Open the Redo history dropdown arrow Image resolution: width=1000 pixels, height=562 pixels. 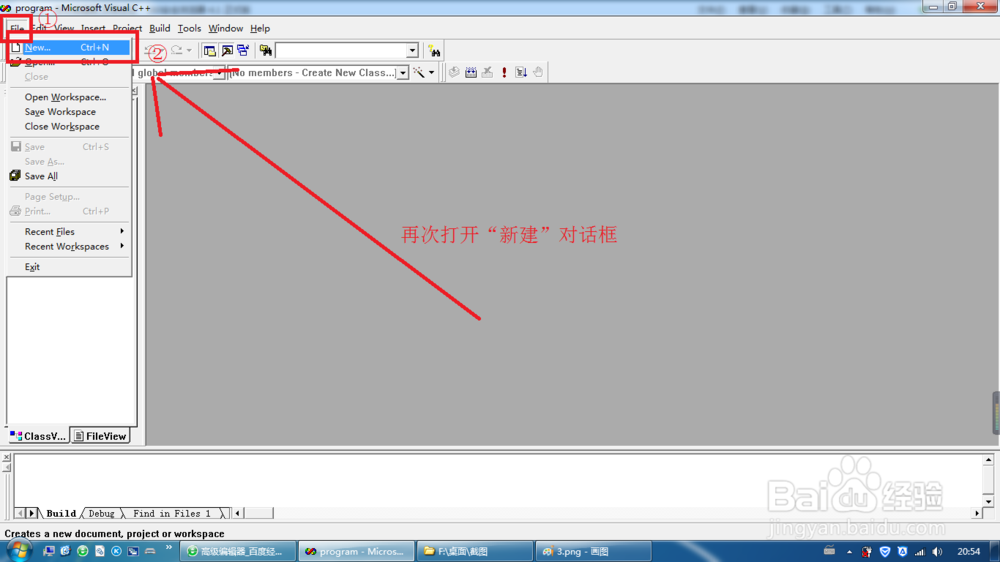point(189,50)
